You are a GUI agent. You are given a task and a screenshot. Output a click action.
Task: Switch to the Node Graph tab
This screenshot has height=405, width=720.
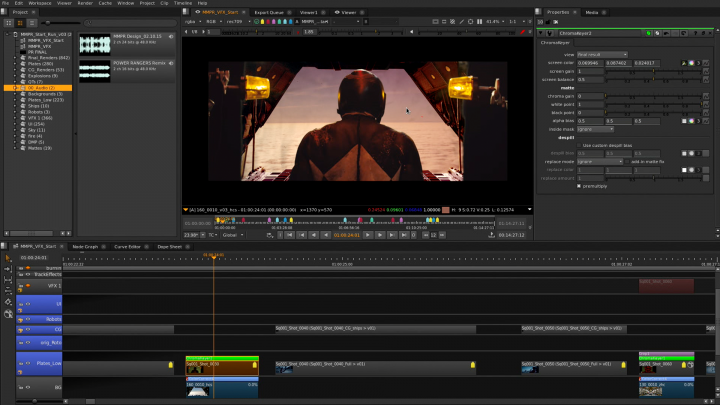pyautogui.click(x=85, y=247)
